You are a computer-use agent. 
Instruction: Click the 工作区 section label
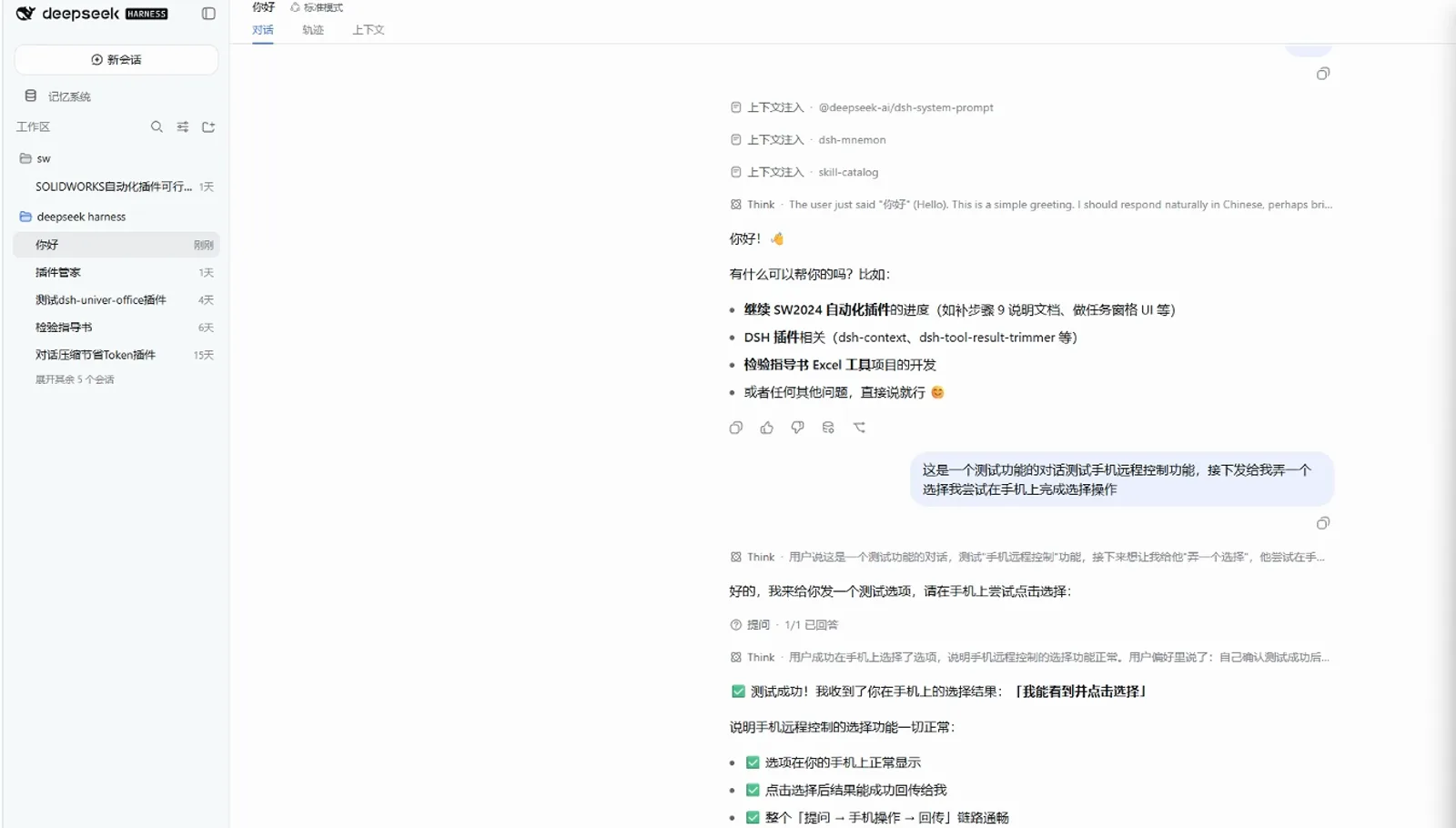click(x=33, y=127)
